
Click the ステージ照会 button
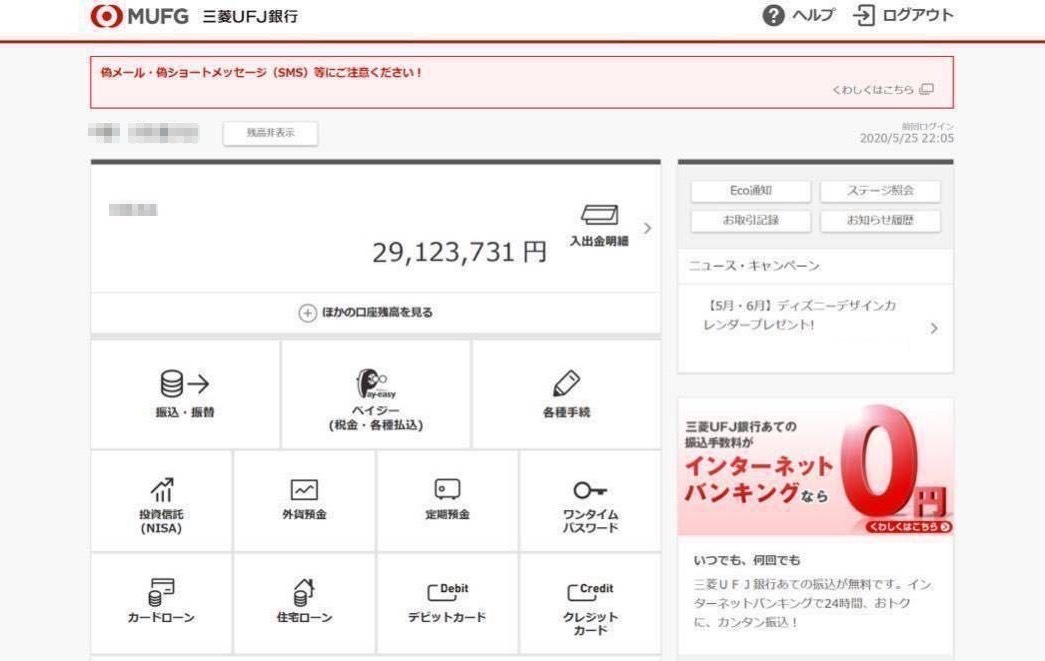880,191
